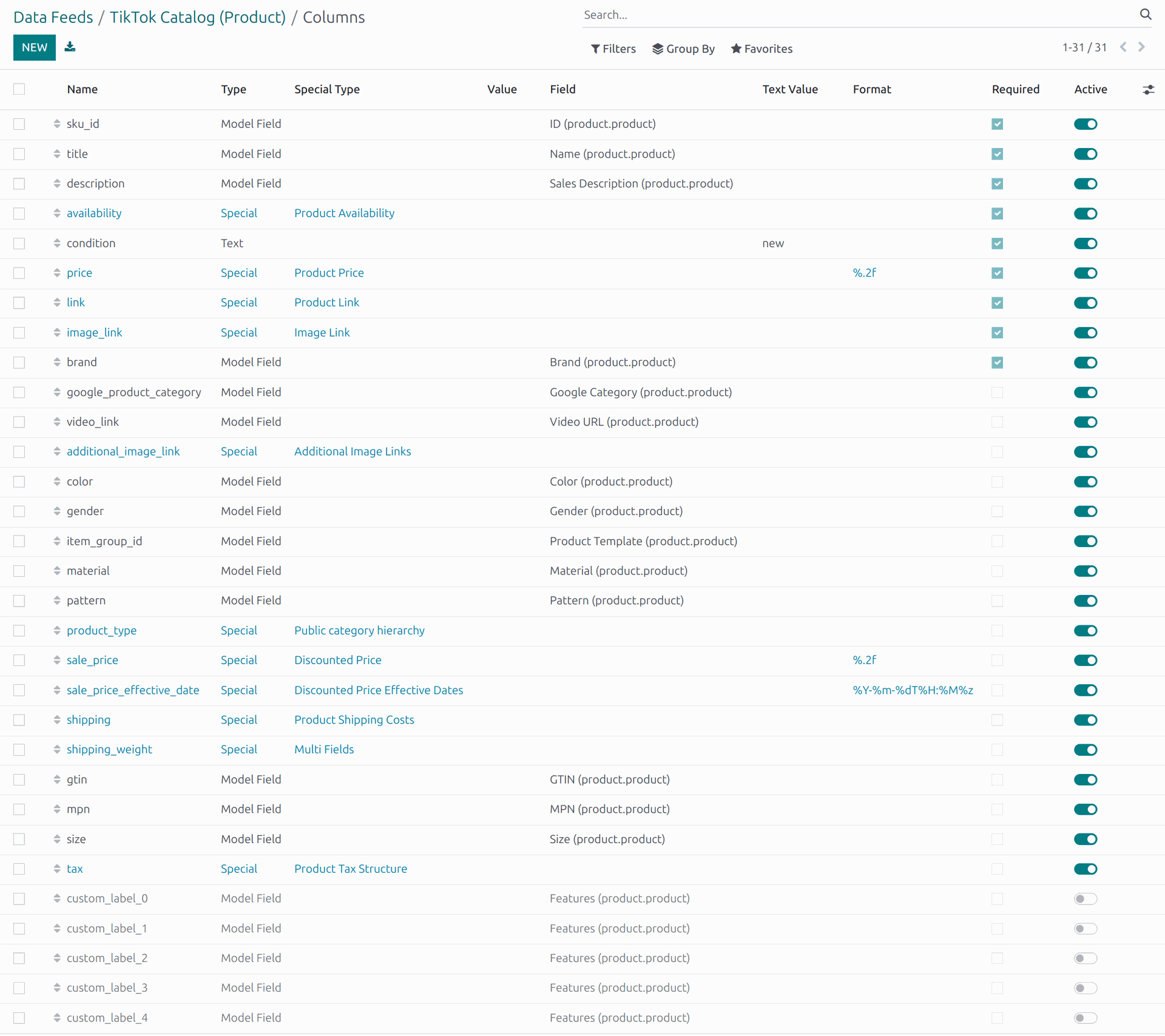The height and width of the screenshot is (1036, 1165).
Task: Open the product_type column record
Action: point(101,631)
